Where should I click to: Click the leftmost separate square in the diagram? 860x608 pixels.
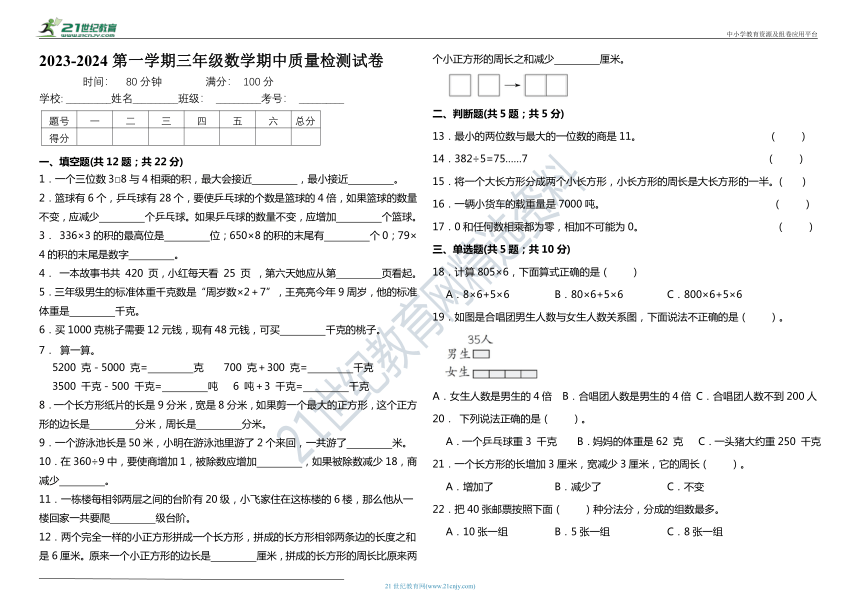460,86
